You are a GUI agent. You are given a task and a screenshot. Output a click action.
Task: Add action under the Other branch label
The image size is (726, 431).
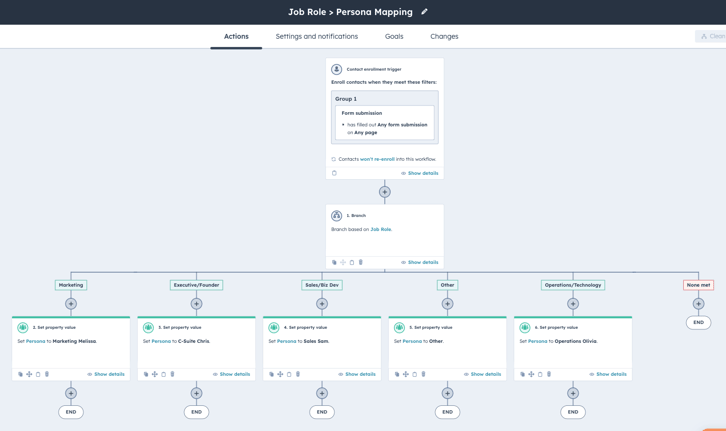tap(447, 304)
